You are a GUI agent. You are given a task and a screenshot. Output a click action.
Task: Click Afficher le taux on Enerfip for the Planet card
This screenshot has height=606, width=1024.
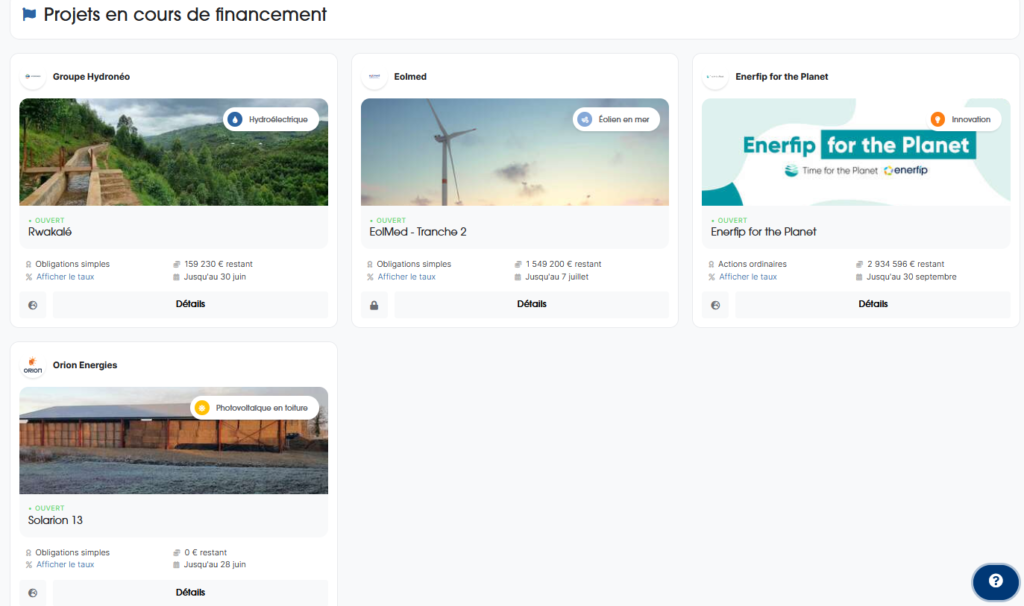[748, 277]
